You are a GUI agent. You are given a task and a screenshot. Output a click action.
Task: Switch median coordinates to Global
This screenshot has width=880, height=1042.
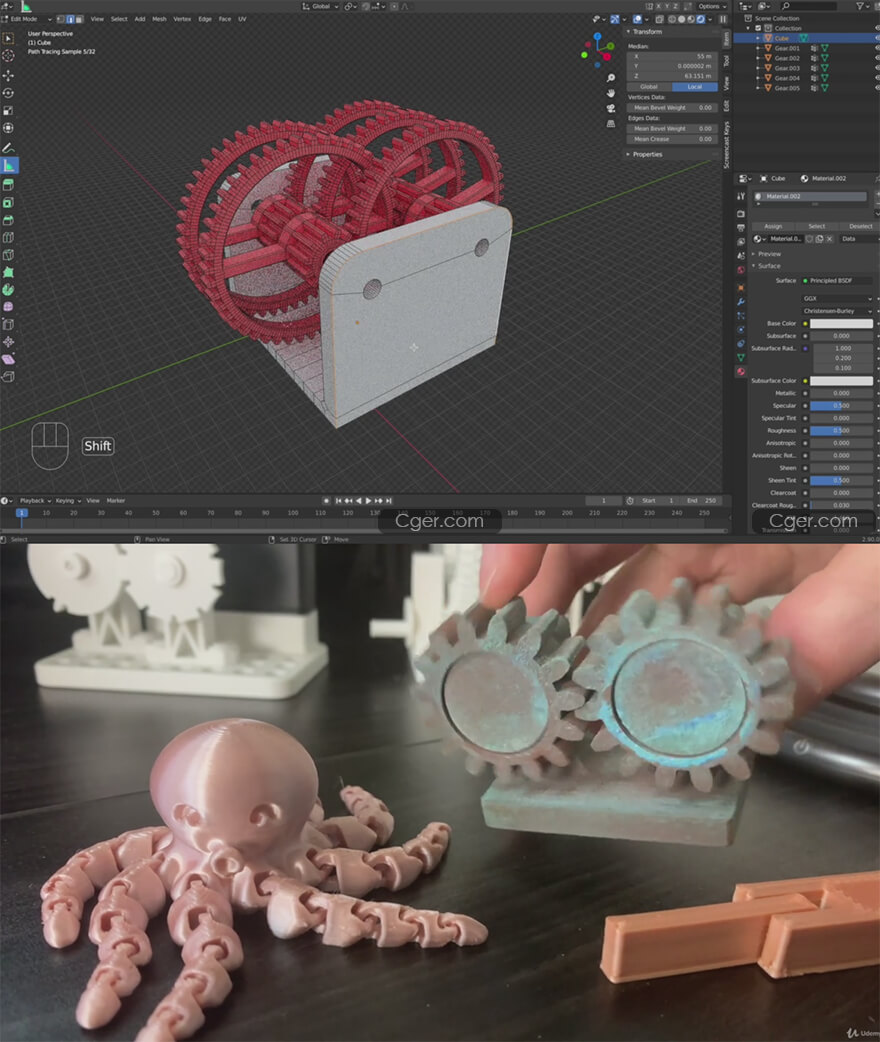pos(649,86)
